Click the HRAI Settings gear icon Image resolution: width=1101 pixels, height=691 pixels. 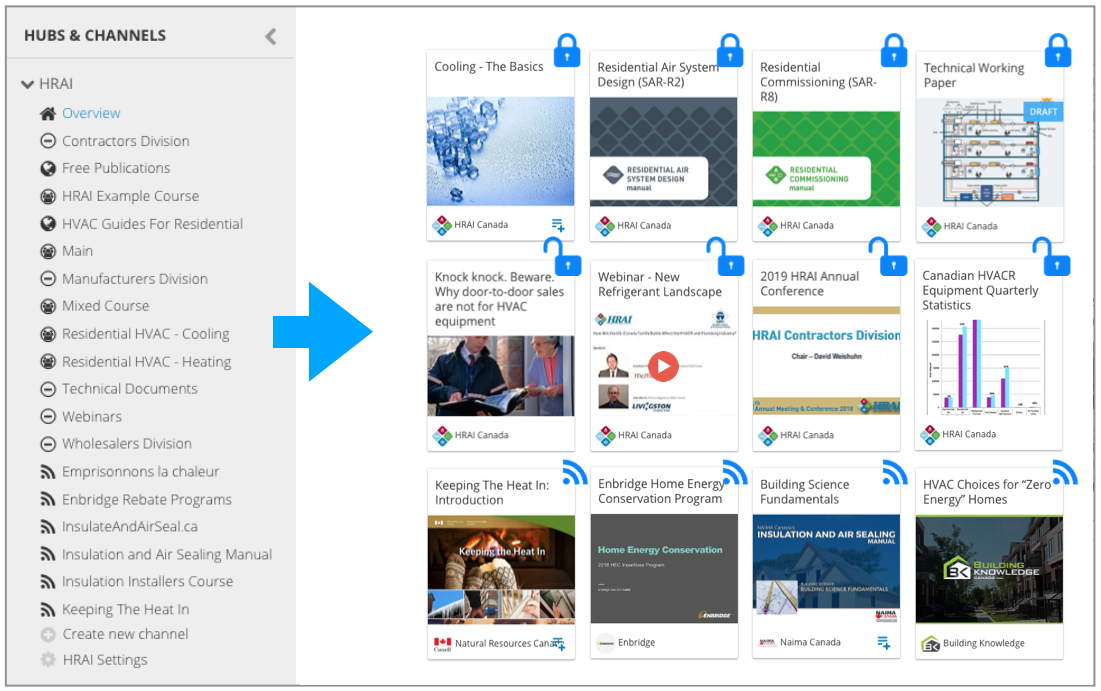coord(48,660)
